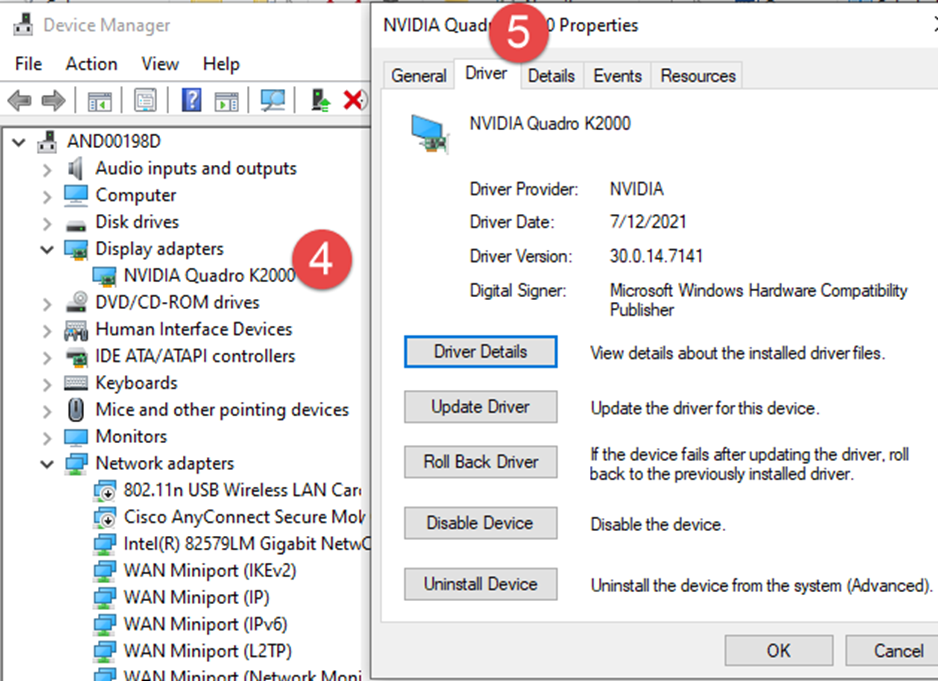Click the back navigation arrow icon
The height and width of the screenshot is (681, 938).
18,100
